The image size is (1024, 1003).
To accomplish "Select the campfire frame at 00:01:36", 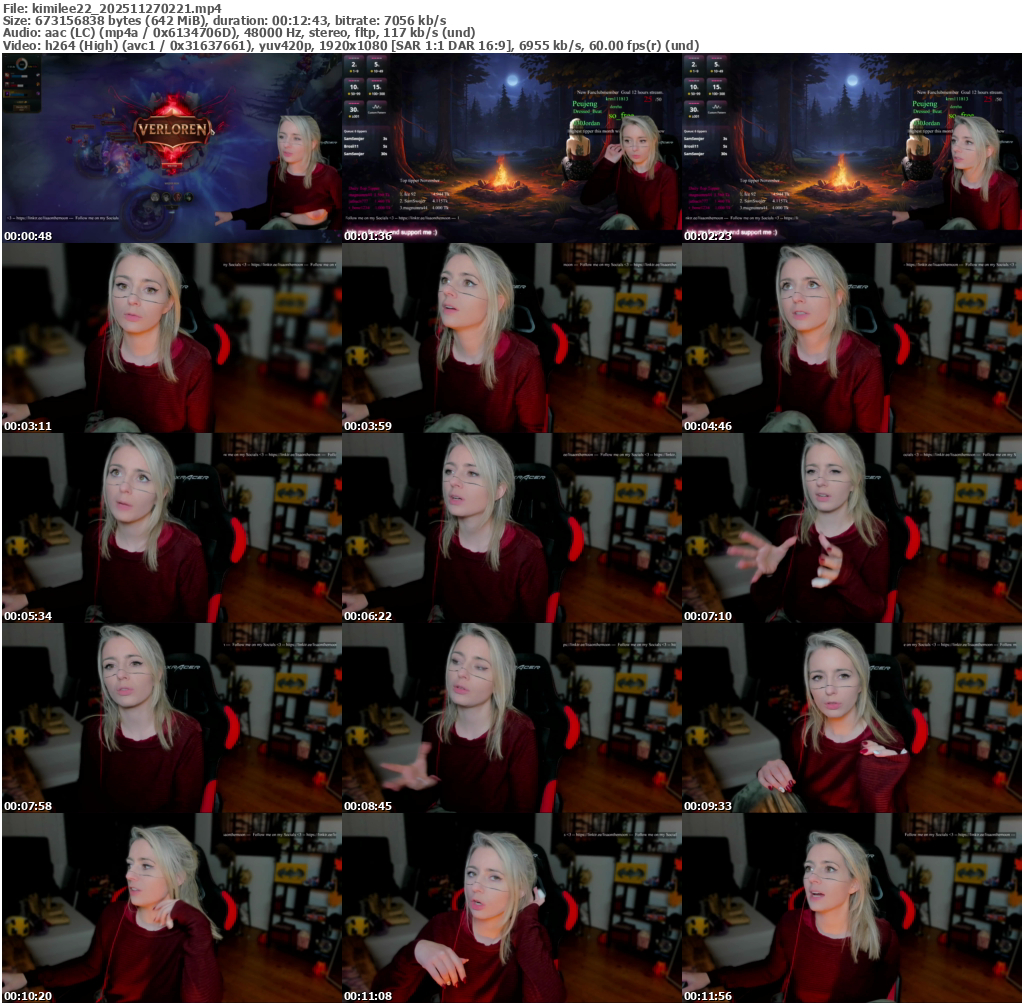I will click(511, 148).
